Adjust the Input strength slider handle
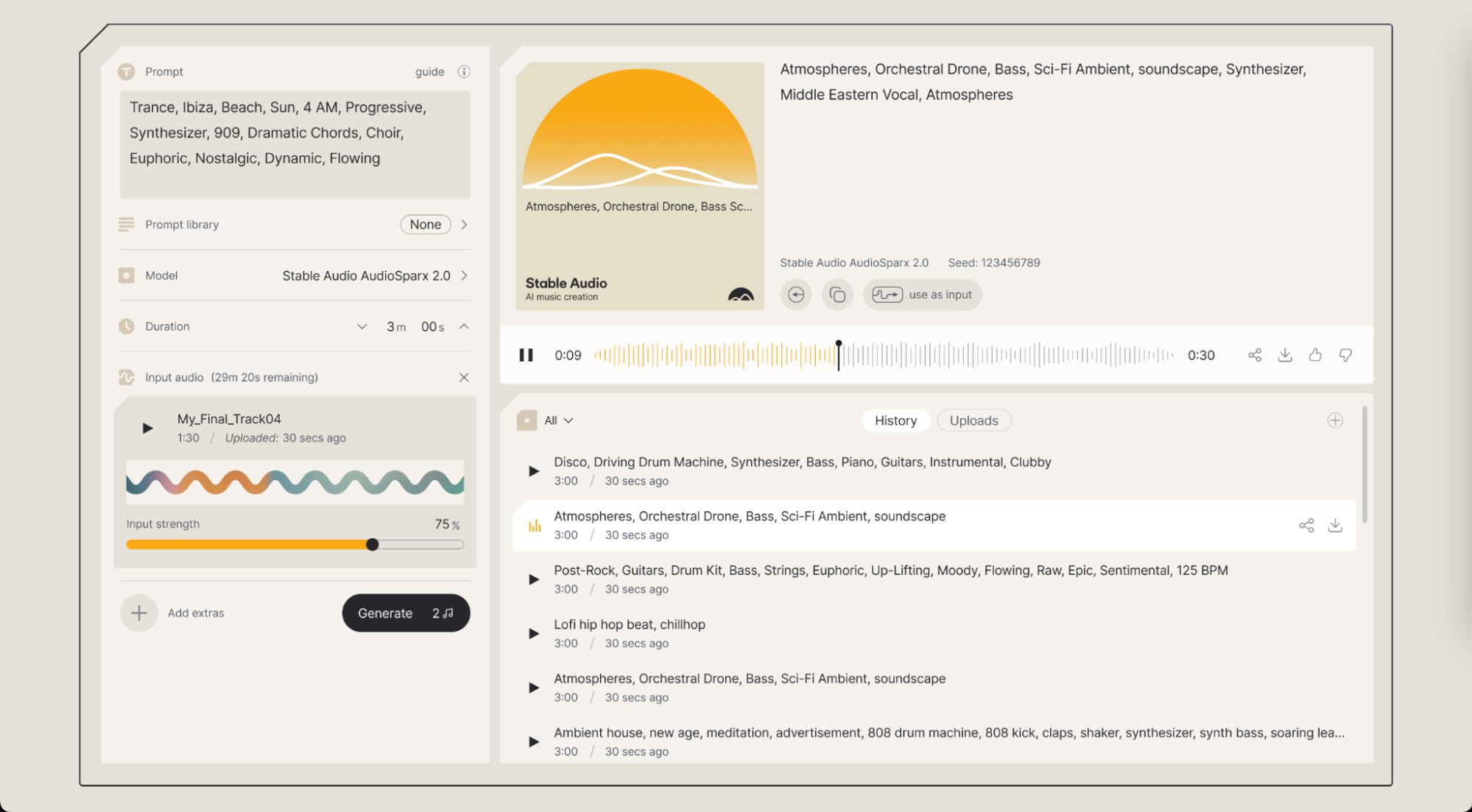 373,545
